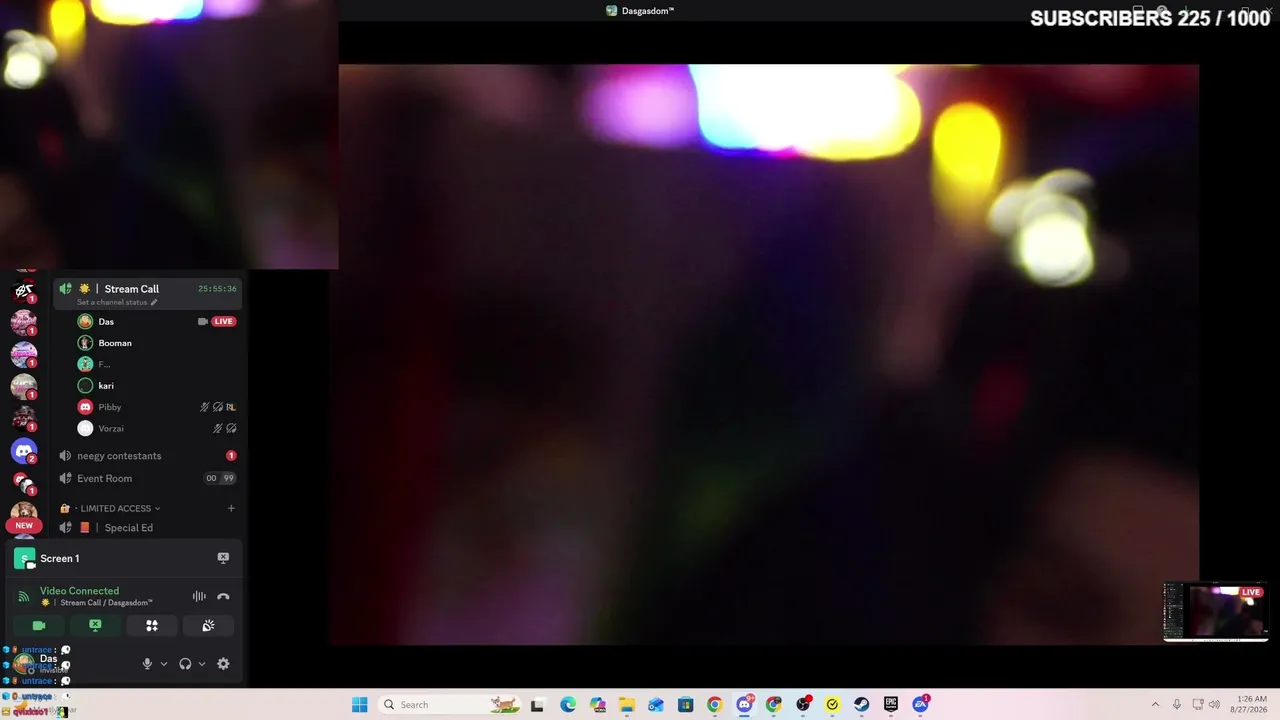
Task: Deafen with the headphones icon
Action: tap(185, 664)
